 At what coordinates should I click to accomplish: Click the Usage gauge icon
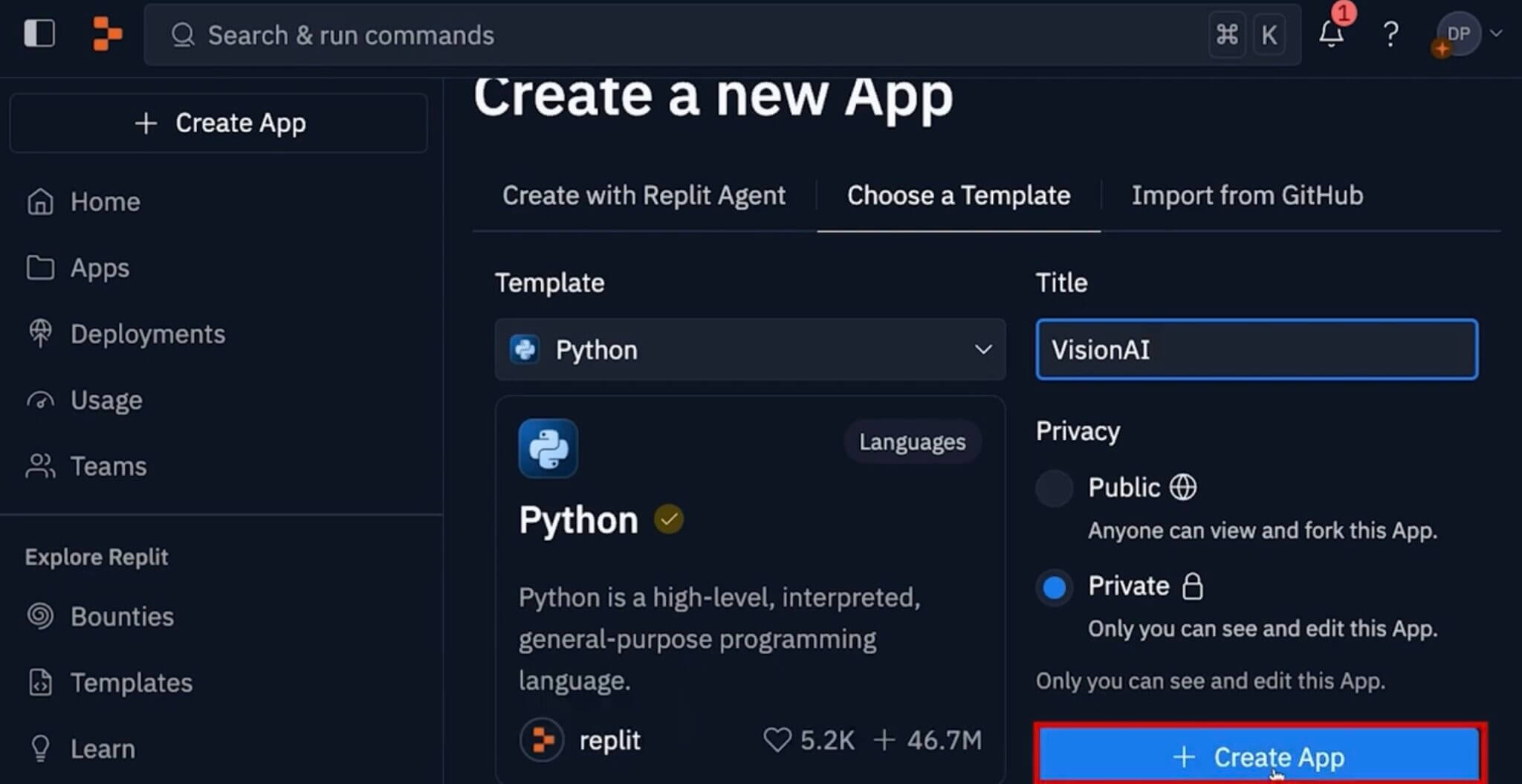click(x=40, y=400)
